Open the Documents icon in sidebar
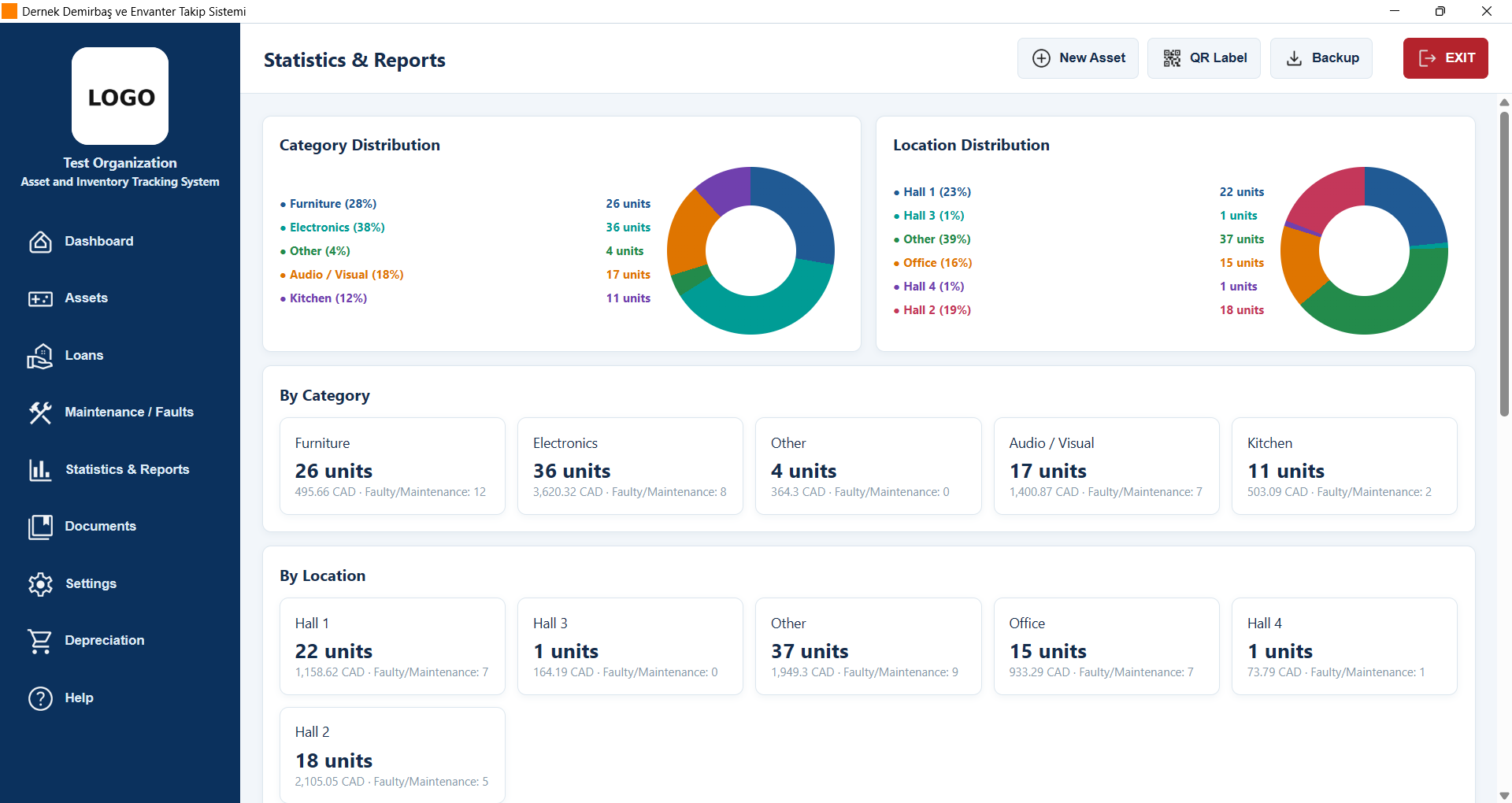1512x803 pixels. [40, 527]
